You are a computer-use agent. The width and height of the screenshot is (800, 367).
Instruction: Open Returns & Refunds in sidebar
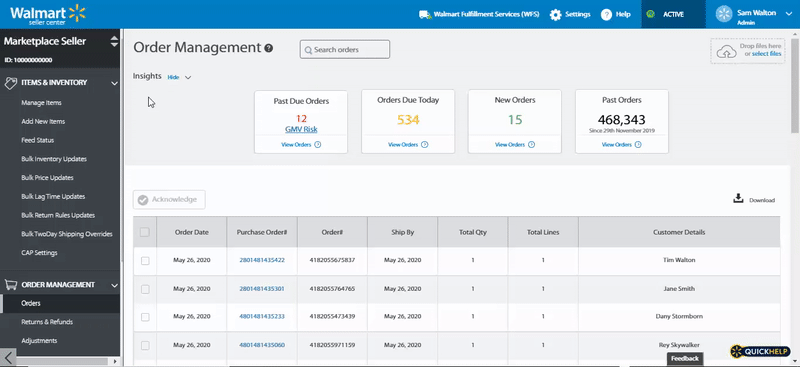pyautogui.click(x=47, y=322)
